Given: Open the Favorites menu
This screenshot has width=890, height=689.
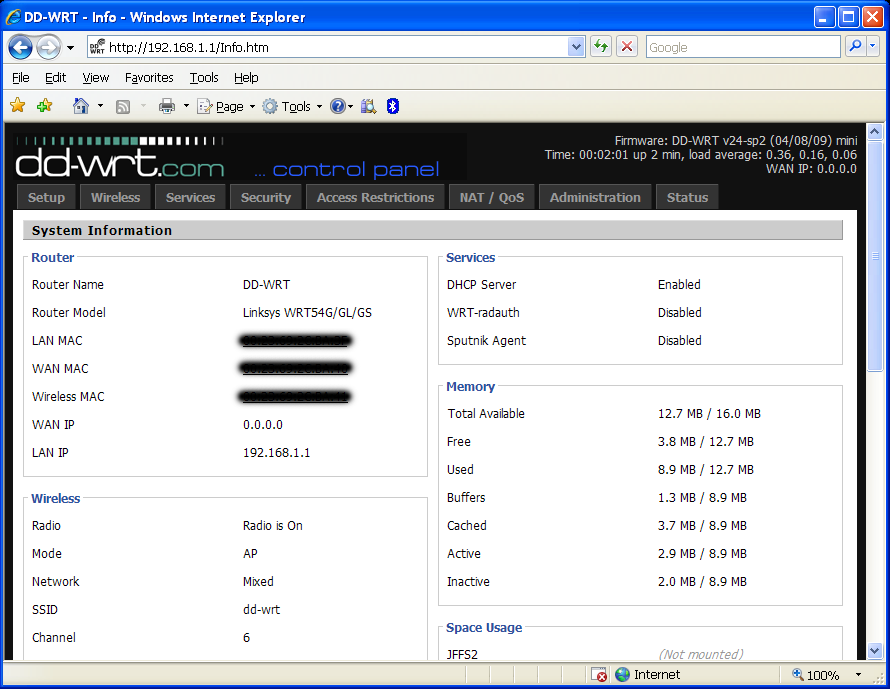Looking at the screenshot, I should click(x=149, y=78).
